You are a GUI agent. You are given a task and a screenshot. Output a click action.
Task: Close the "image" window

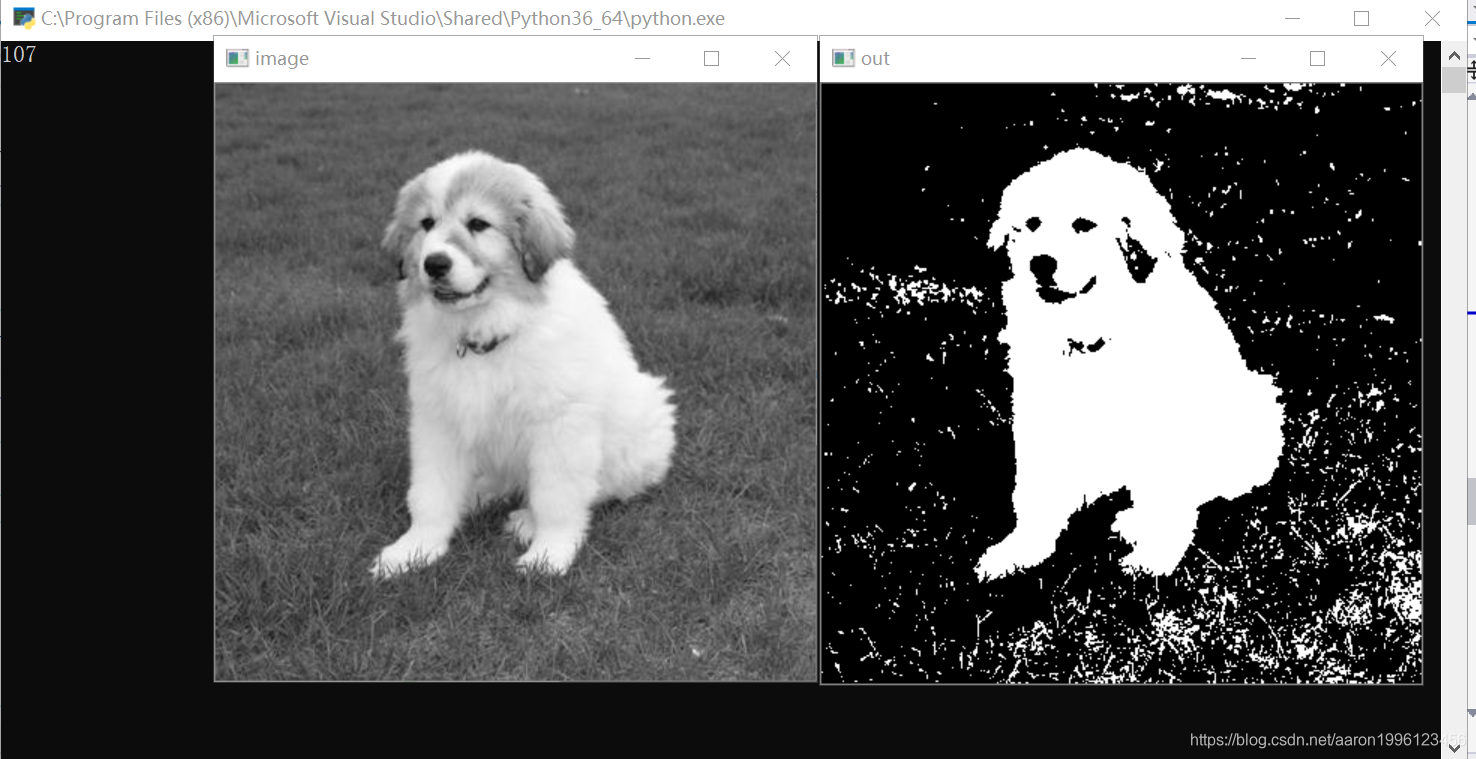coord(782,59)
